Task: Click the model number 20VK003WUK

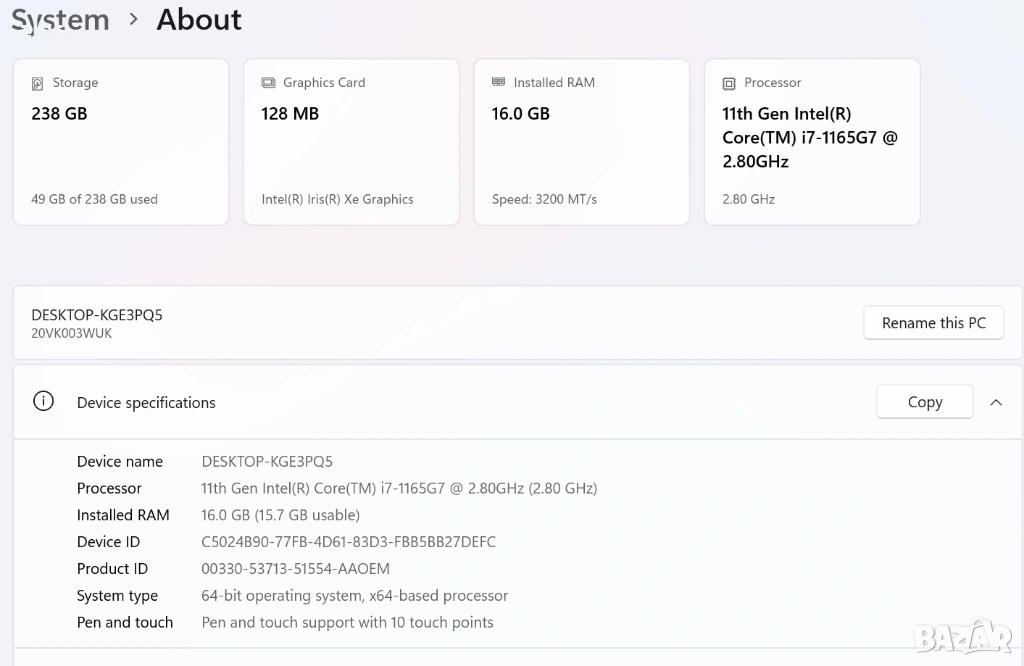Action: pyautogui.click(x=72, y=334)
